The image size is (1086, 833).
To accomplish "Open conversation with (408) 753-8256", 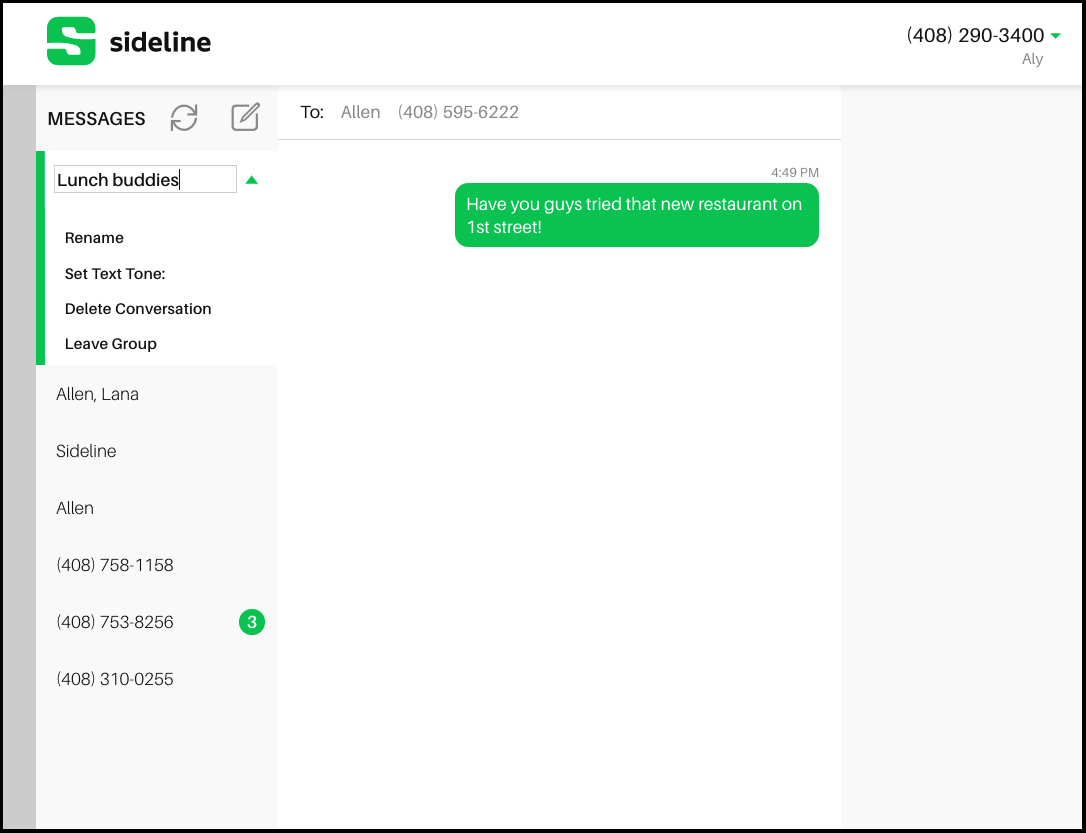I will click(157, 622).
